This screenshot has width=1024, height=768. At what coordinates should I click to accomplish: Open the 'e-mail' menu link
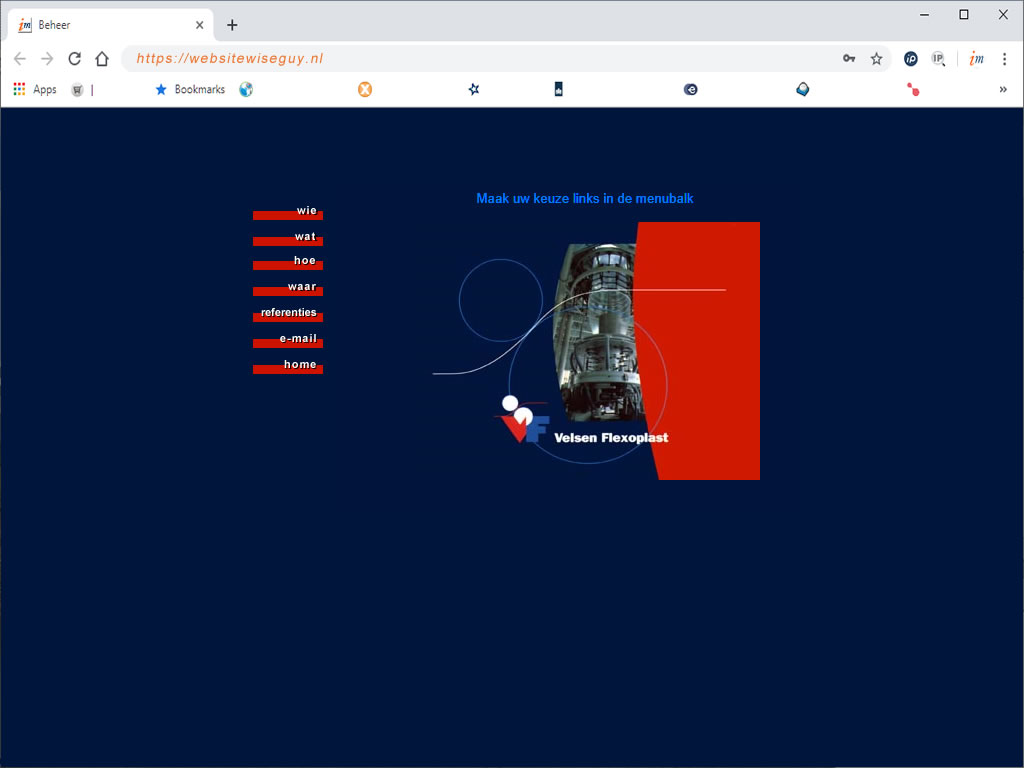point(288,340)
